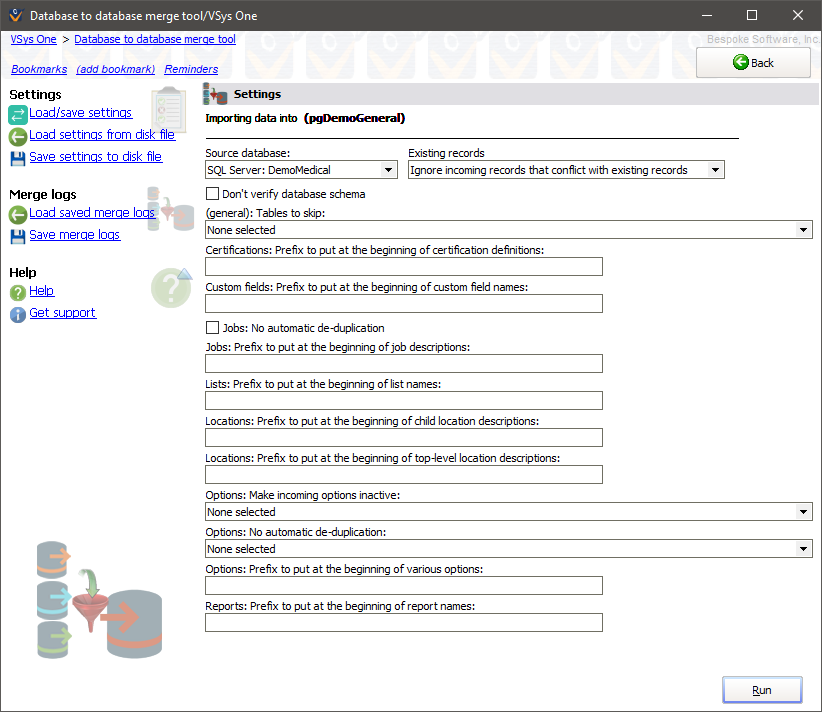Click the green arrow Load settings from disk icon
Viewport: 822px width, 712px height.
(18, 136)
